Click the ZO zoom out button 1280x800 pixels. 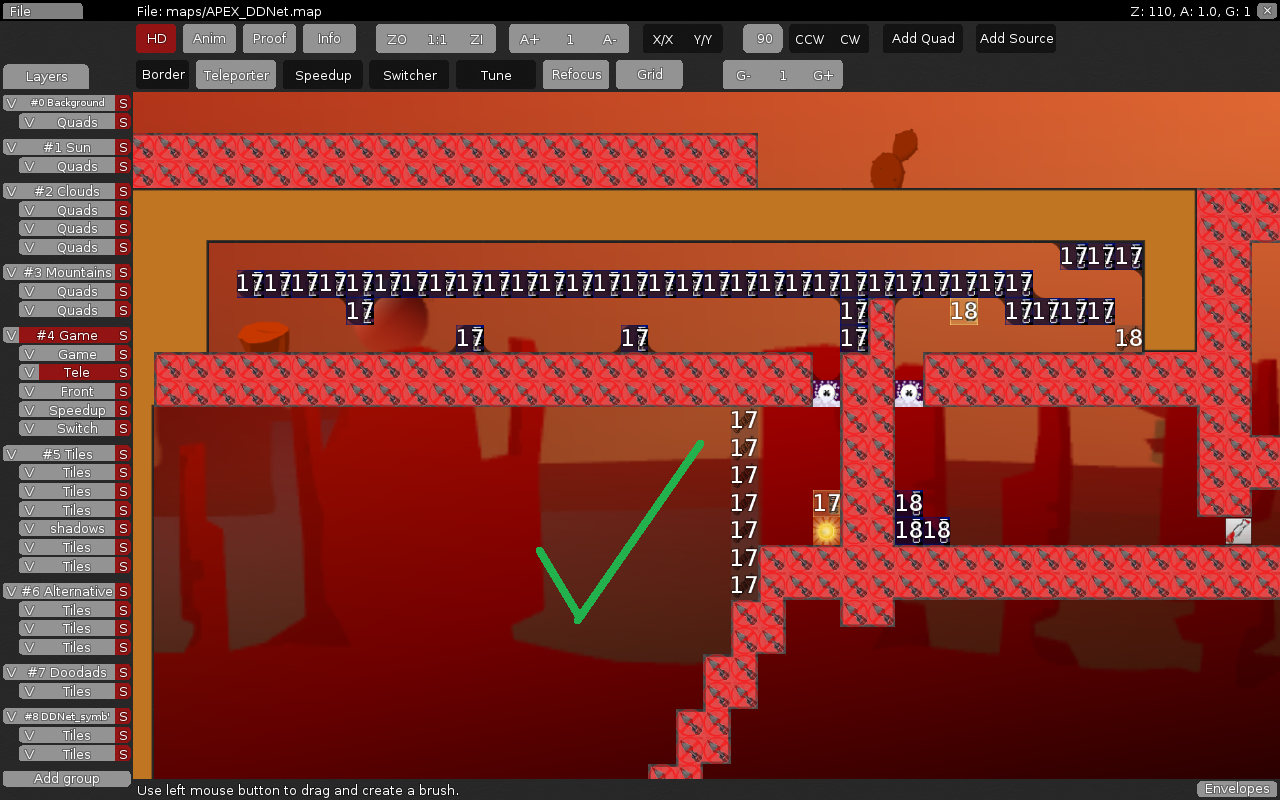pos(397,39)
